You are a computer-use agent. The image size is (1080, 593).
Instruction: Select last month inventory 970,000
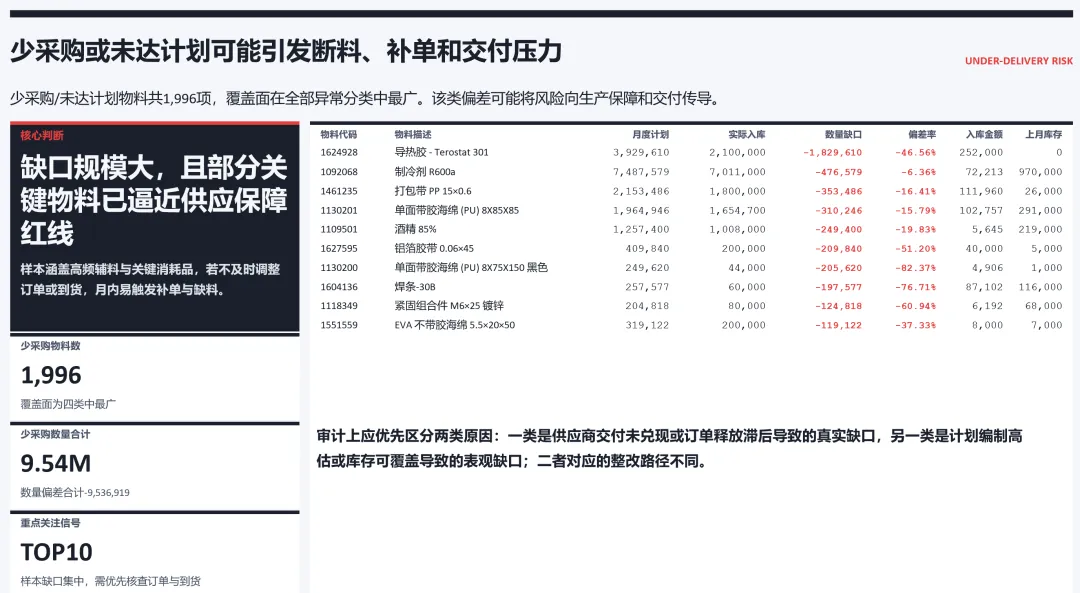1040,171
